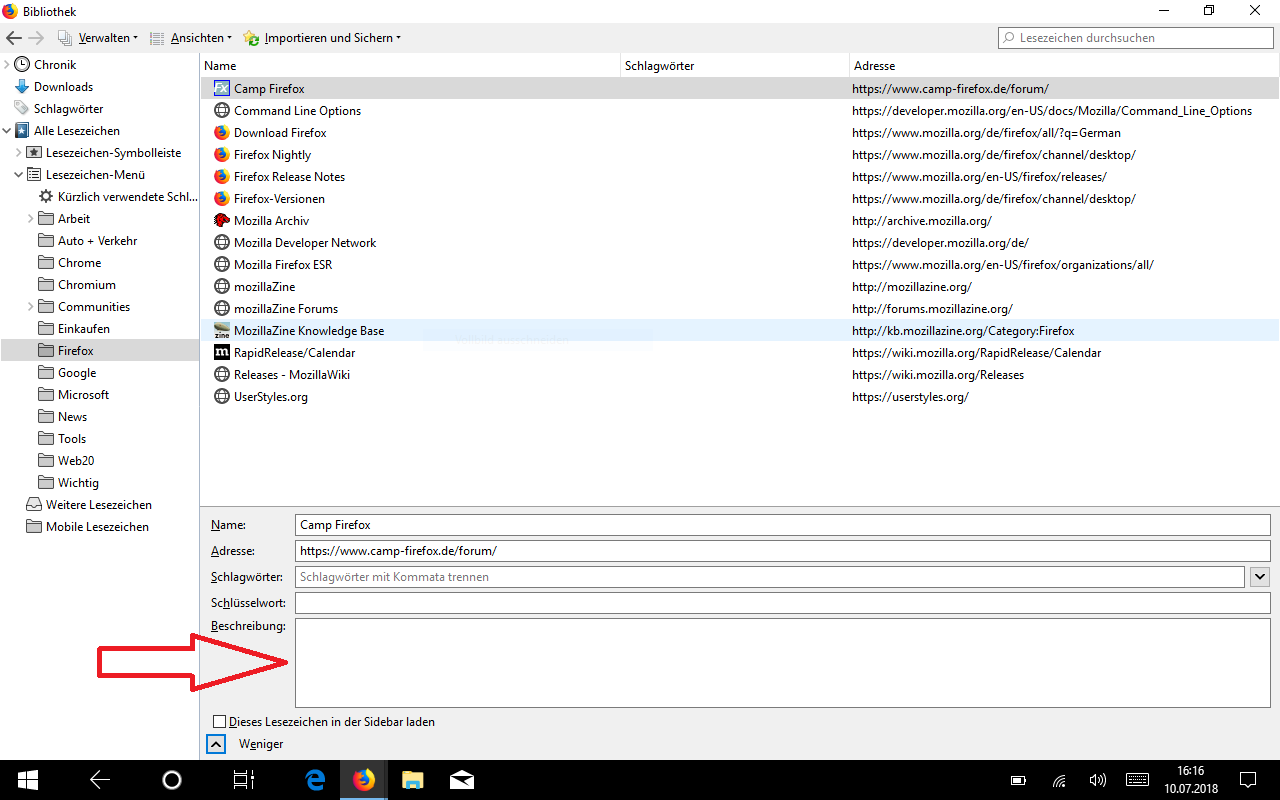Open the Action Center notifications icon
1280x800 pixels.
click(1248, 780)
